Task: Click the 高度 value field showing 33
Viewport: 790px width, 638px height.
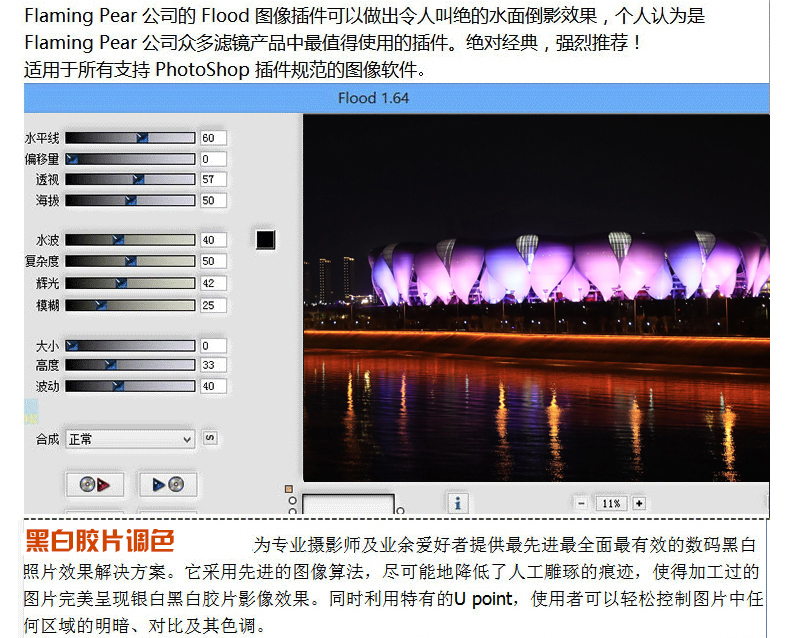Action: pos(213,364)
